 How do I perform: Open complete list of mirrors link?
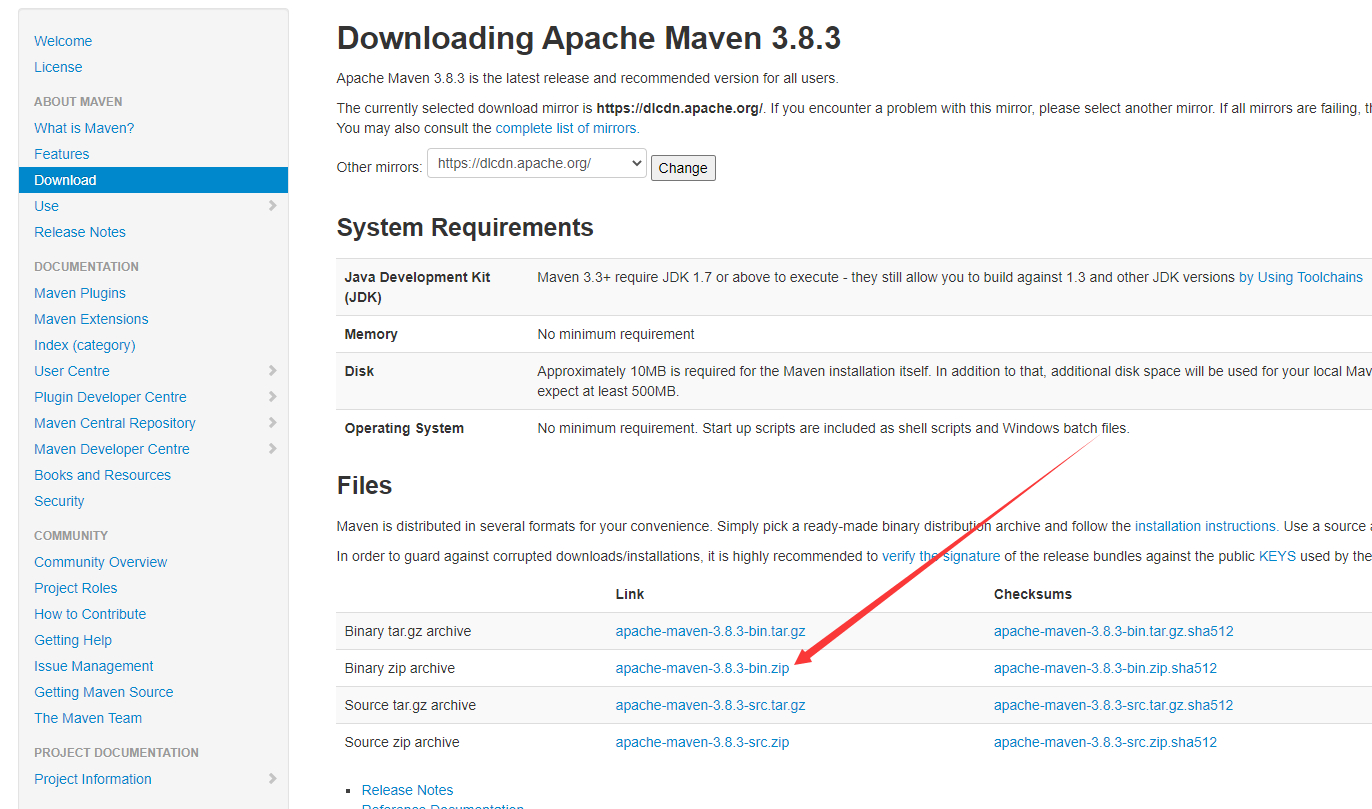(x=567, y=128)
